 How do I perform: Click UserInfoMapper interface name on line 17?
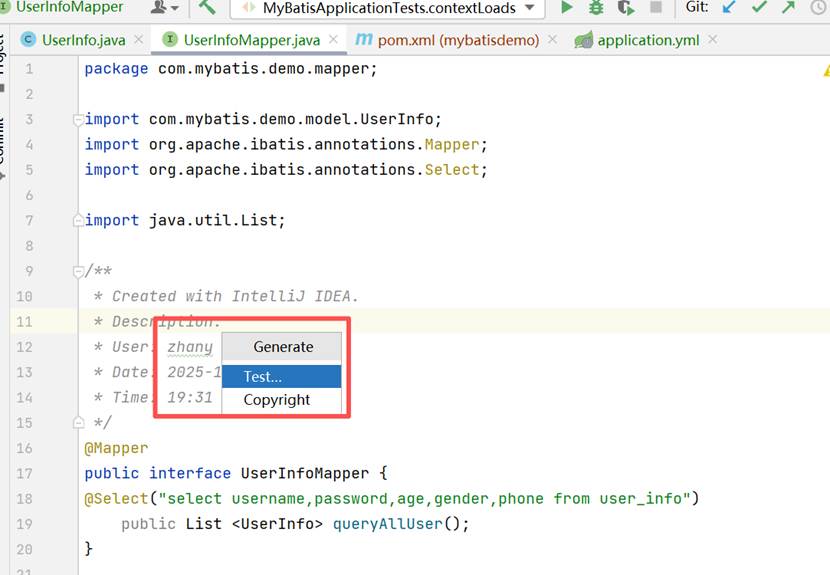pos(304,473)
